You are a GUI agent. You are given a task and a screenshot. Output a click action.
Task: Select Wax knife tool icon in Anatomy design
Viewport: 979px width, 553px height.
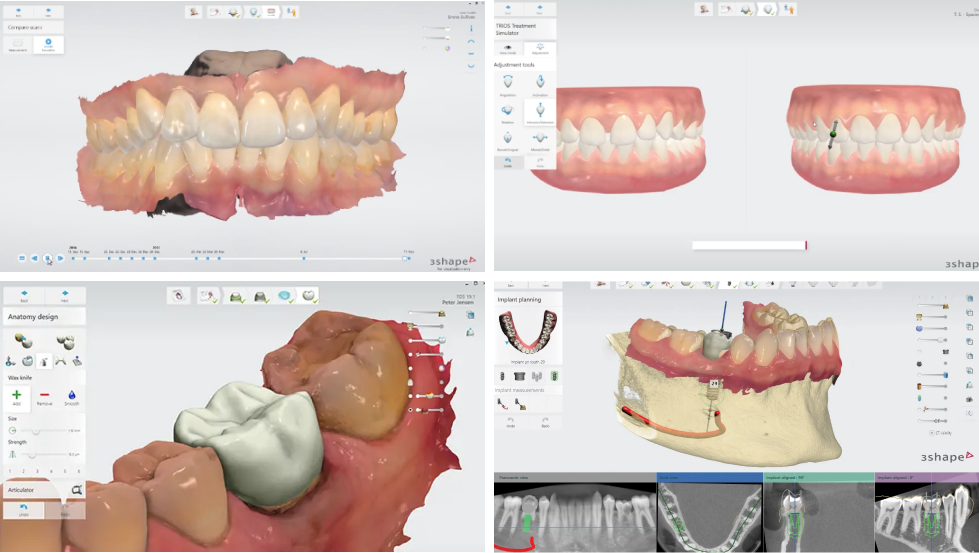pos(44,361)
